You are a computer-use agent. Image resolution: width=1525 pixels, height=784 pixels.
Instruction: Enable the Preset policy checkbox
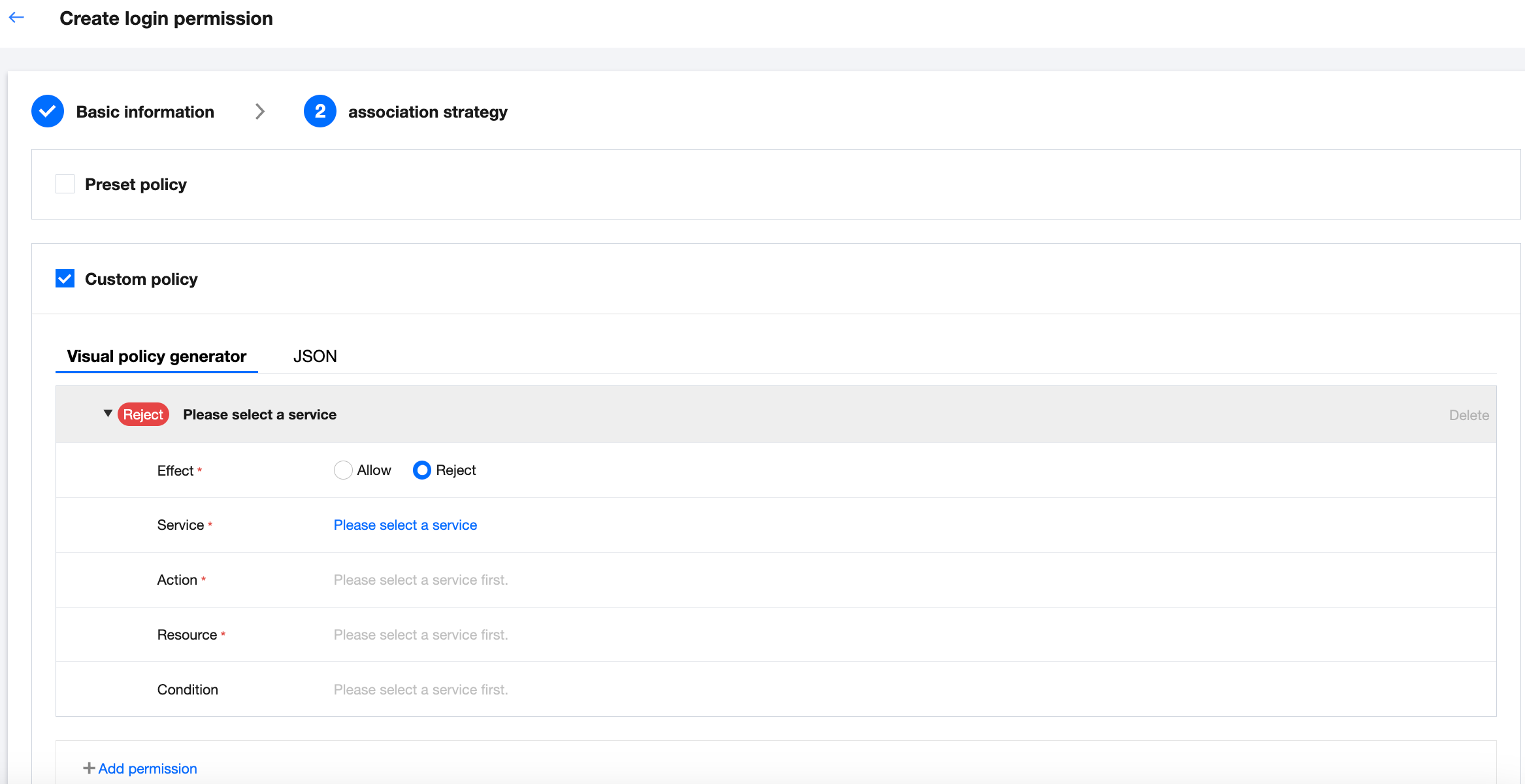(65, 184)
